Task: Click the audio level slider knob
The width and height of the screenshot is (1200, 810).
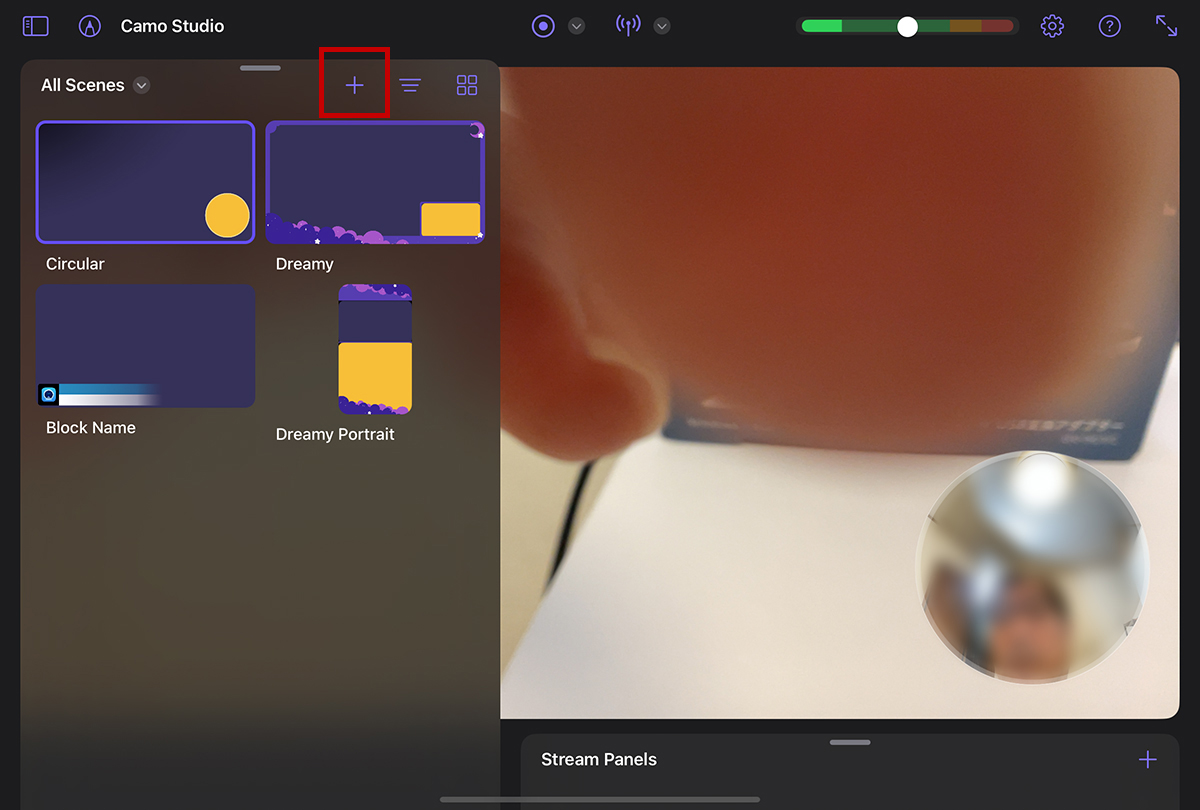Action: click(907, 27)
